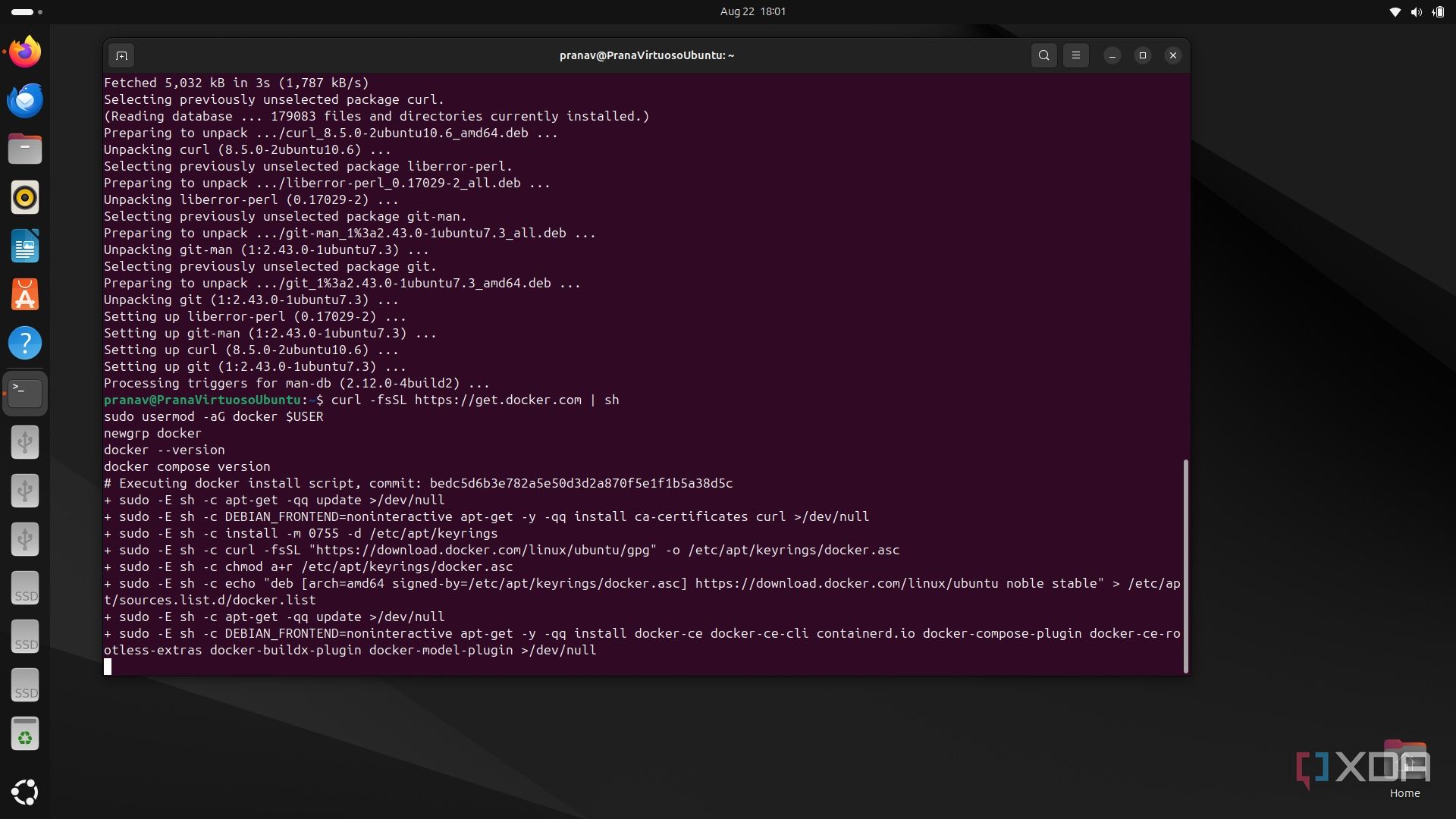This screenshot has height=819, width=1456.
Task: Click the 'newgrp docker' line
Action: (x=152, y=433)
